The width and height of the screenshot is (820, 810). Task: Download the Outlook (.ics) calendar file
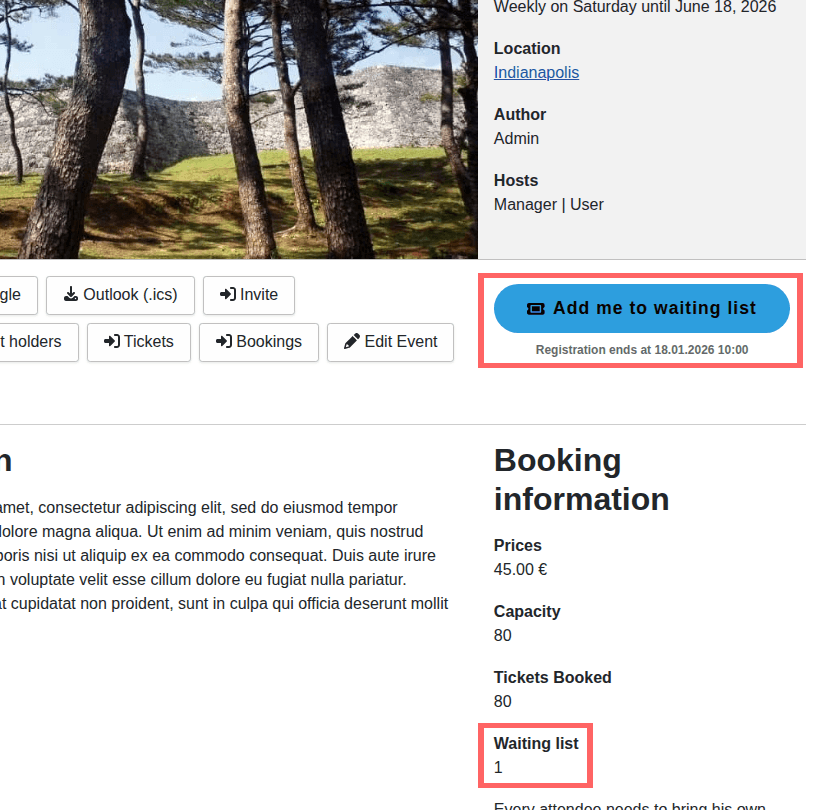(120, 295)
